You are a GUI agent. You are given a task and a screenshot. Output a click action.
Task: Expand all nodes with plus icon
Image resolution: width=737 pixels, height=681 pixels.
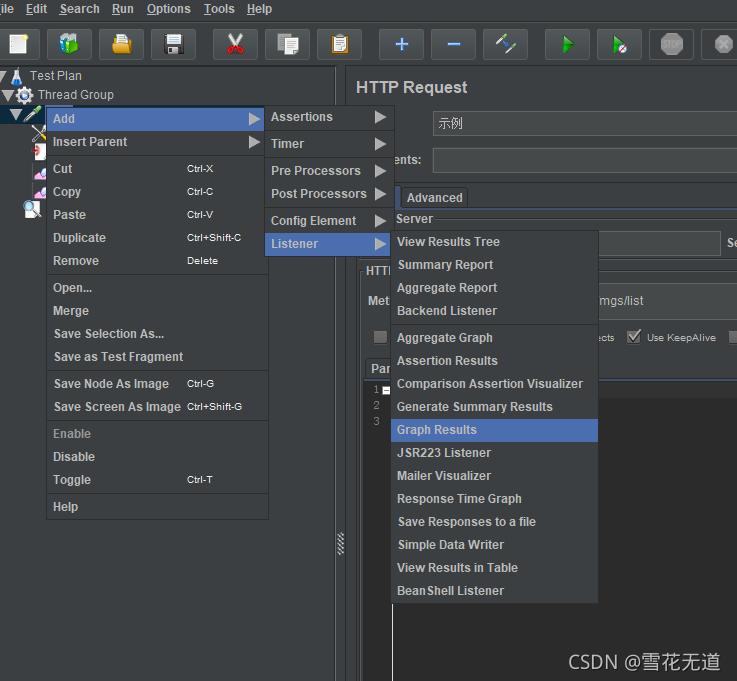[401, 44]
